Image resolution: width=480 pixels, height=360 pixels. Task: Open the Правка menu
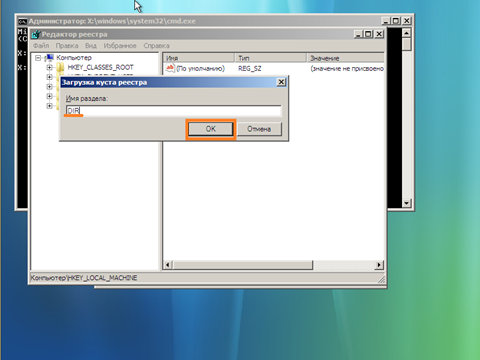[67, 46]
